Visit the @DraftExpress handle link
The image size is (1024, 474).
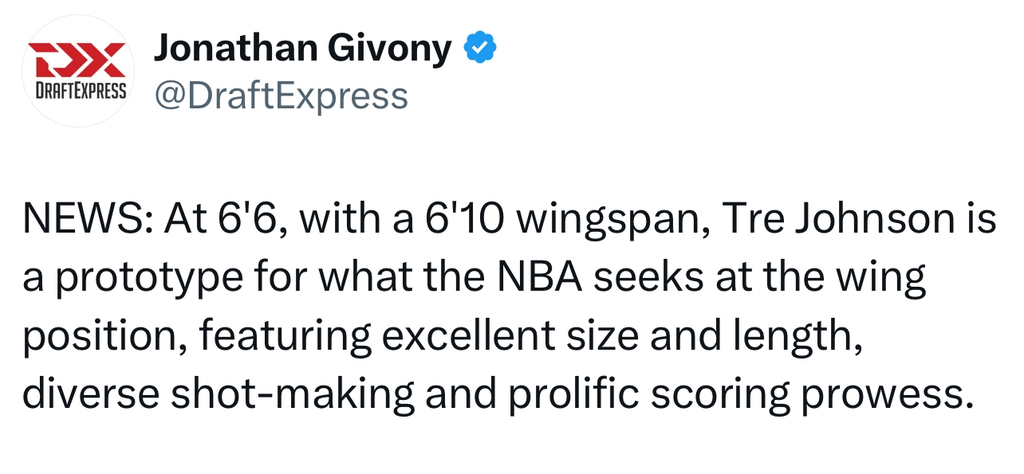click(280, 95)
